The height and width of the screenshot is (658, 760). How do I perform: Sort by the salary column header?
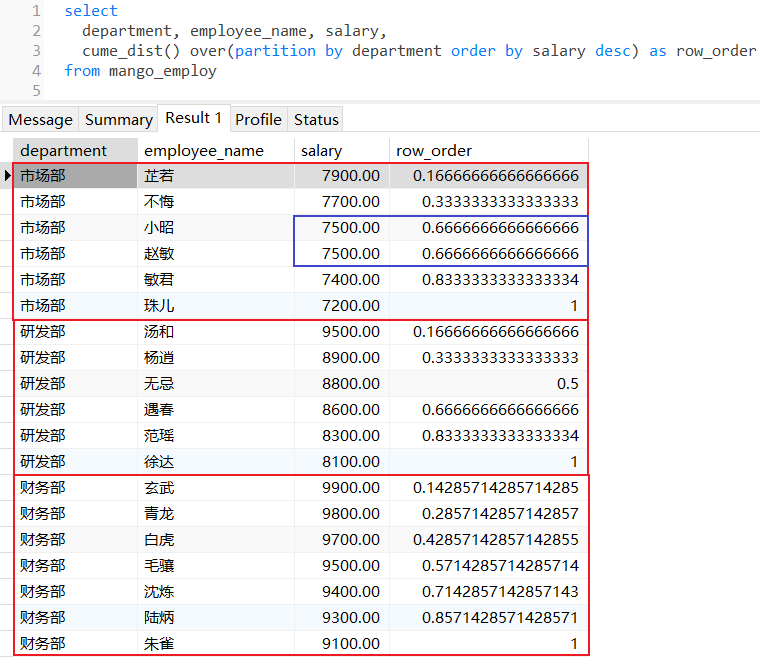342,151
